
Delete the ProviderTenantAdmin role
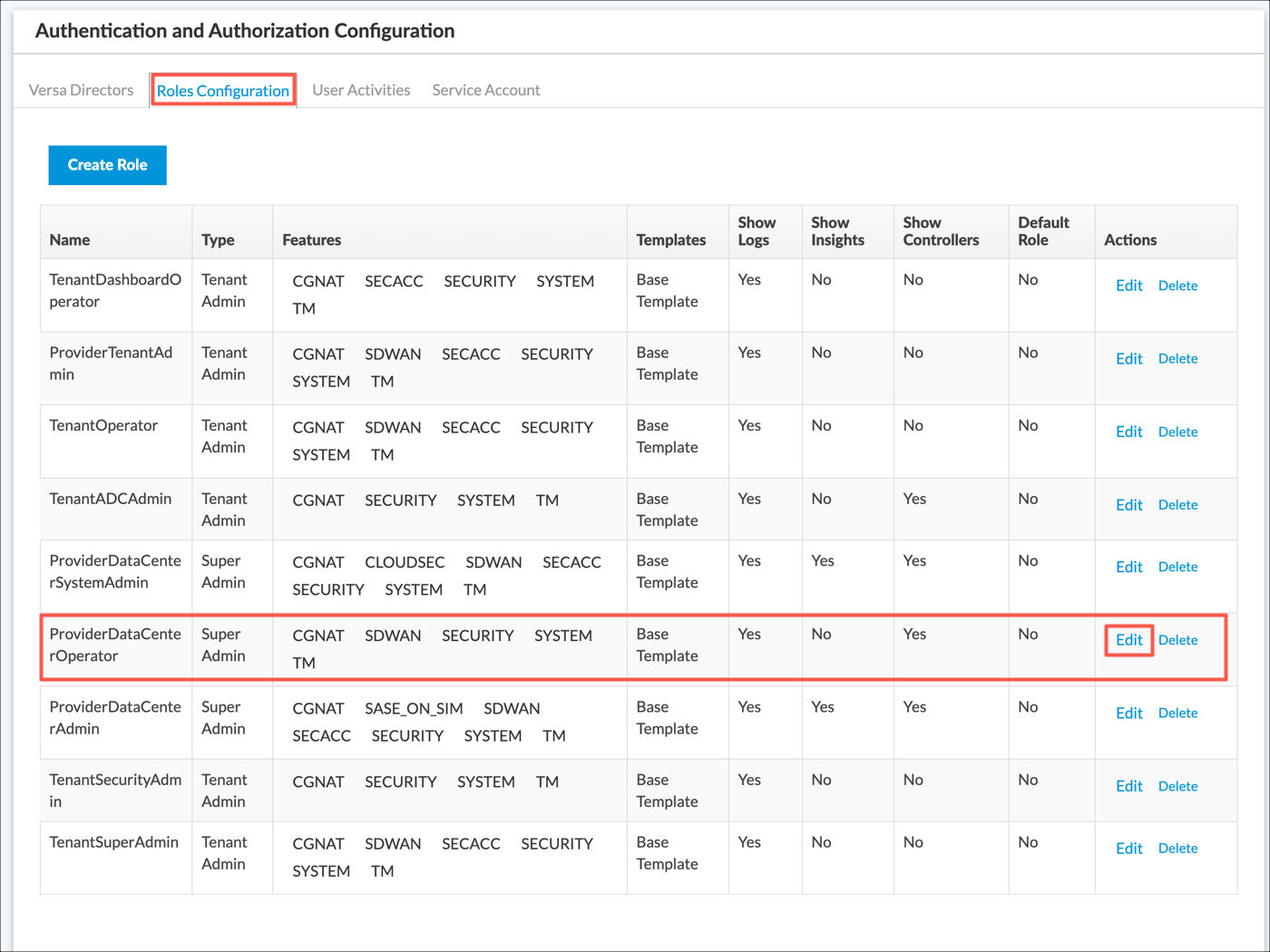pos(1177,359)
